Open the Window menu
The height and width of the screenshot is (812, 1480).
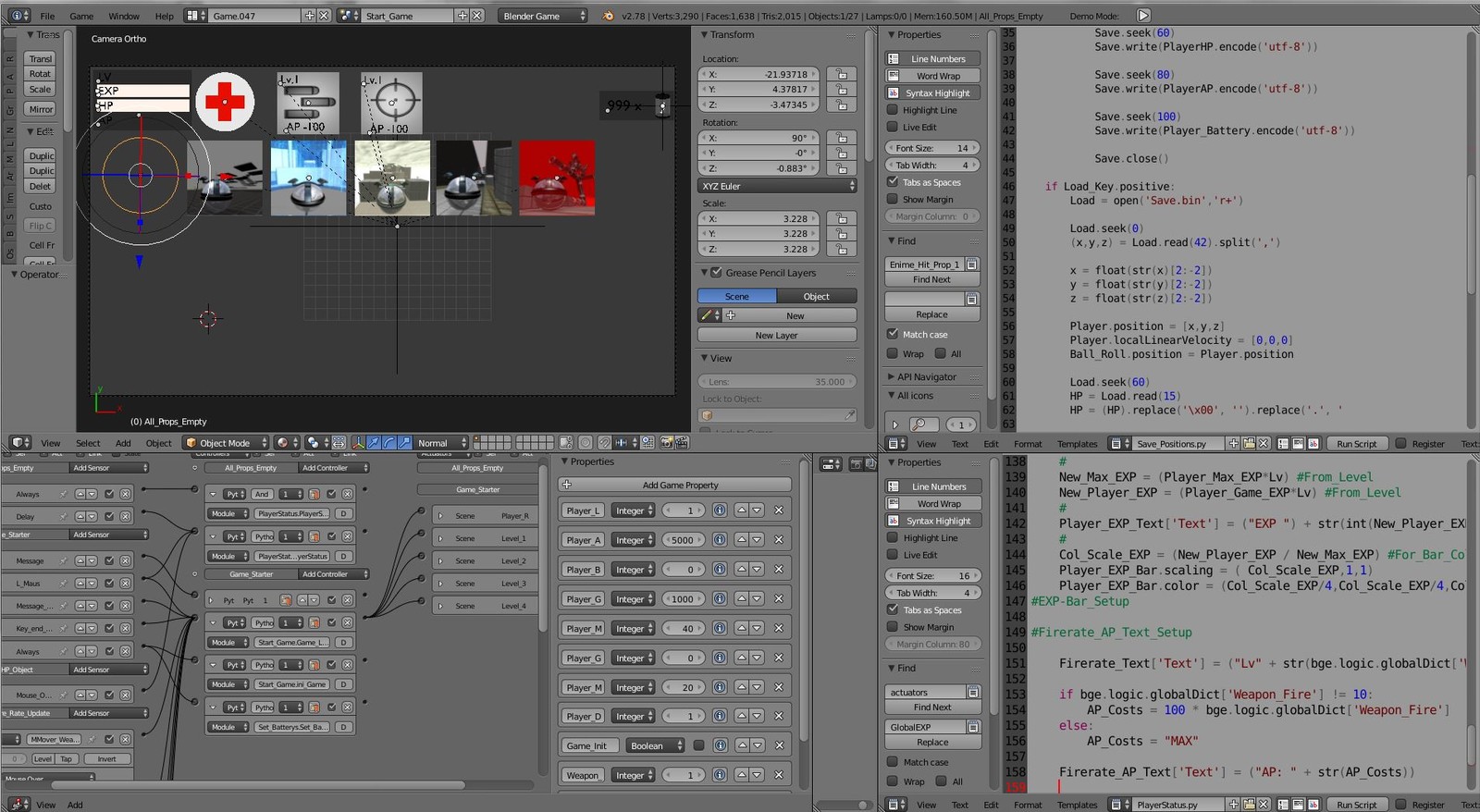click(x=124, y=16)
